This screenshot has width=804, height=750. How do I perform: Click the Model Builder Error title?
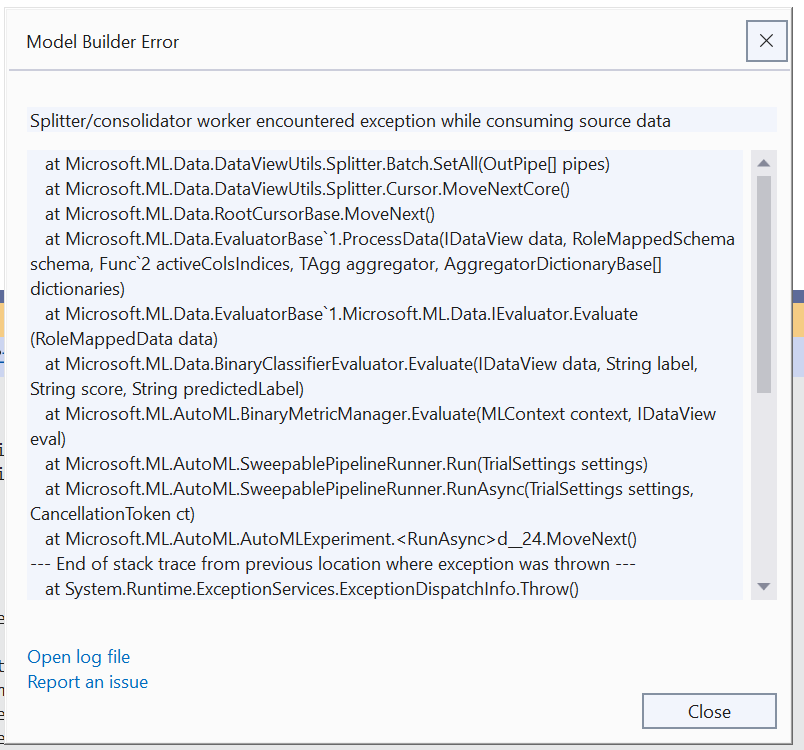coord(103,42)
